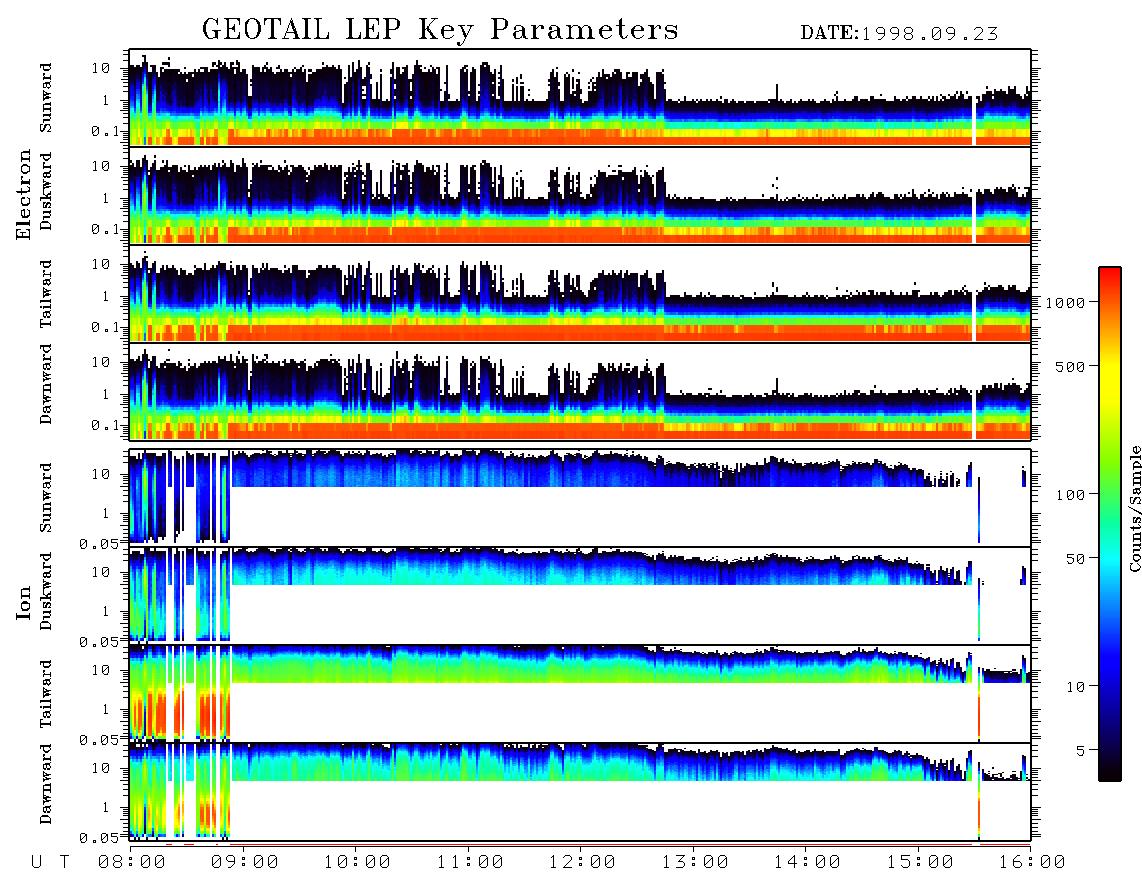Click the '13:00' time tick label
This screenshot has width=1142, height=880.
coord(694,863)
